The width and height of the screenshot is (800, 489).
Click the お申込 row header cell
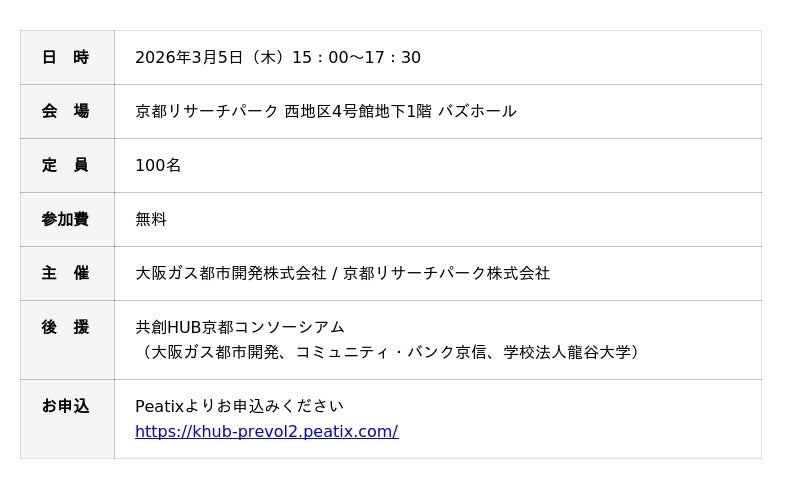(x=66, y=406)
